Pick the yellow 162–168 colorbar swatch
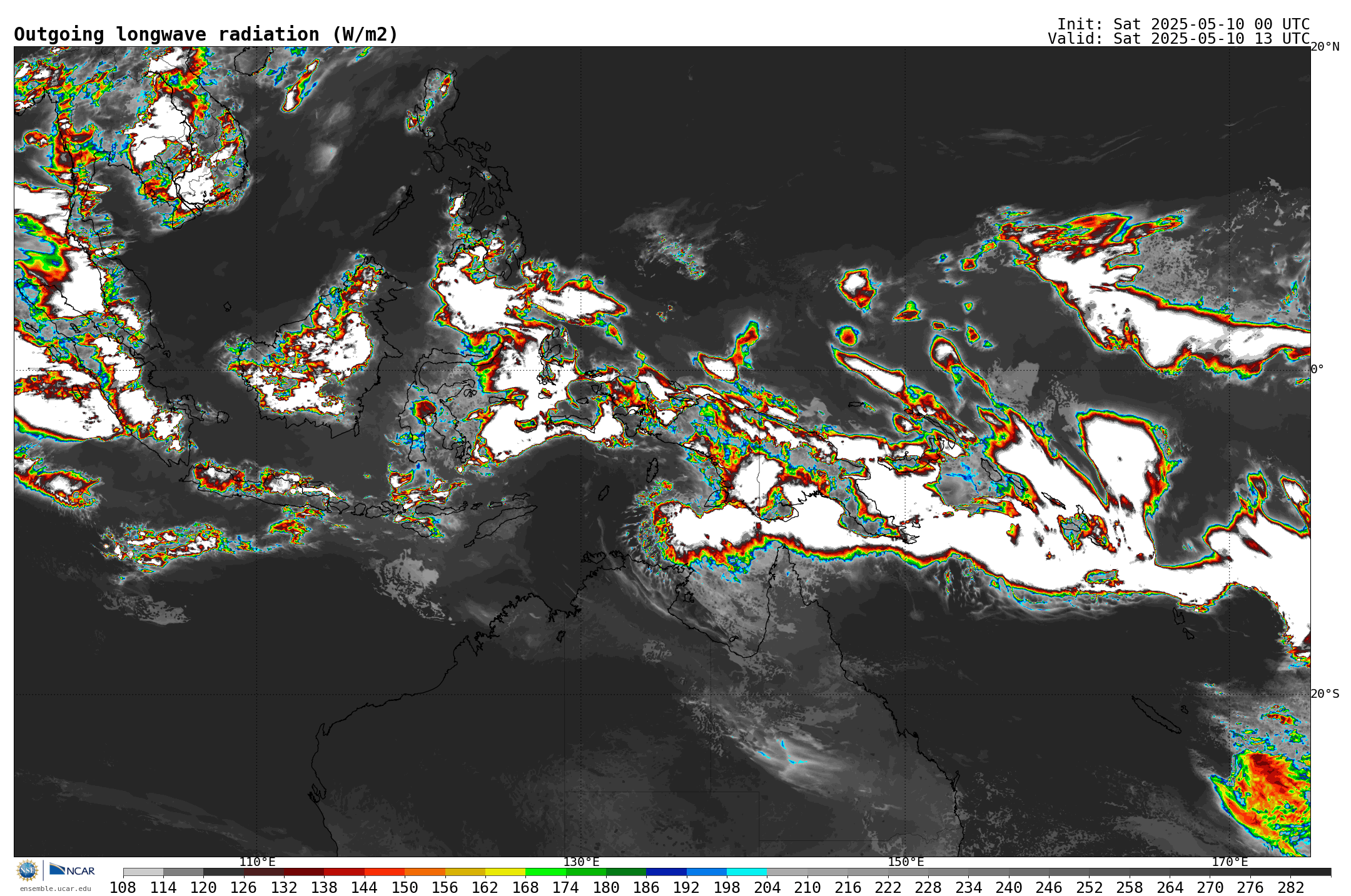 click(505, 872)
